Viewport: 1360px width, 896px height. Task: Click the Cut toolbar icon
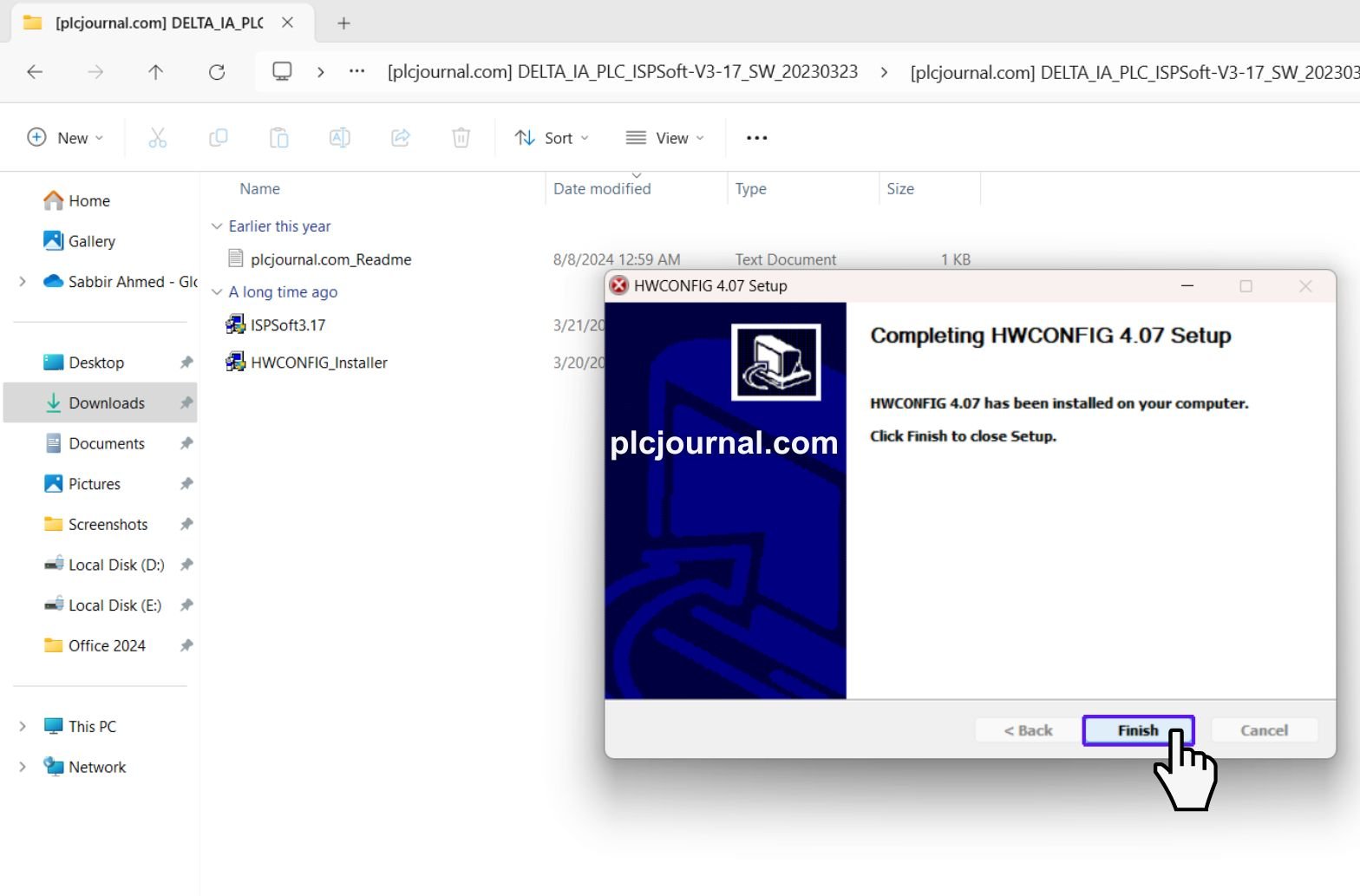[x=157, y=138]
